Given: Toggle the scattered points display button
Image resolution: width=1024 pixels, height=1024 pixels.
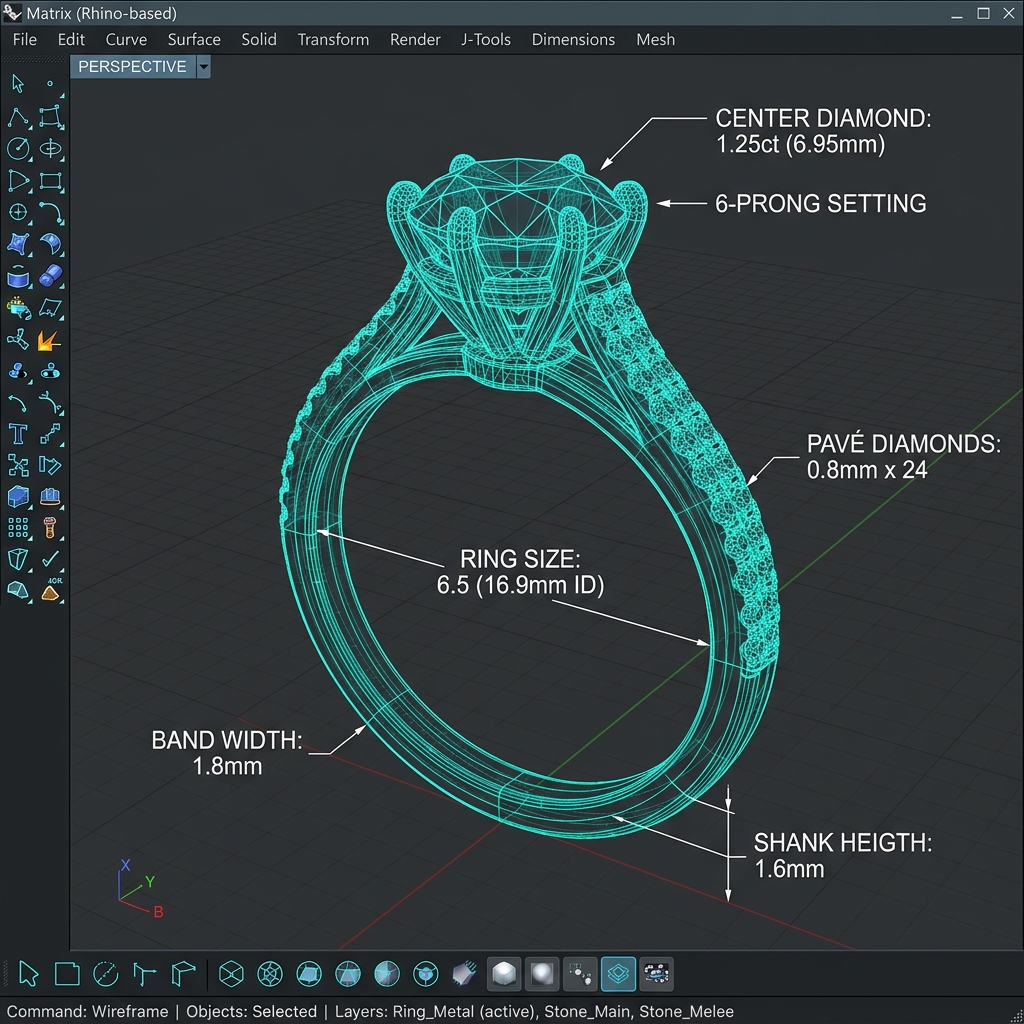Looking at the screenshot, I should [x=581, y=974].
